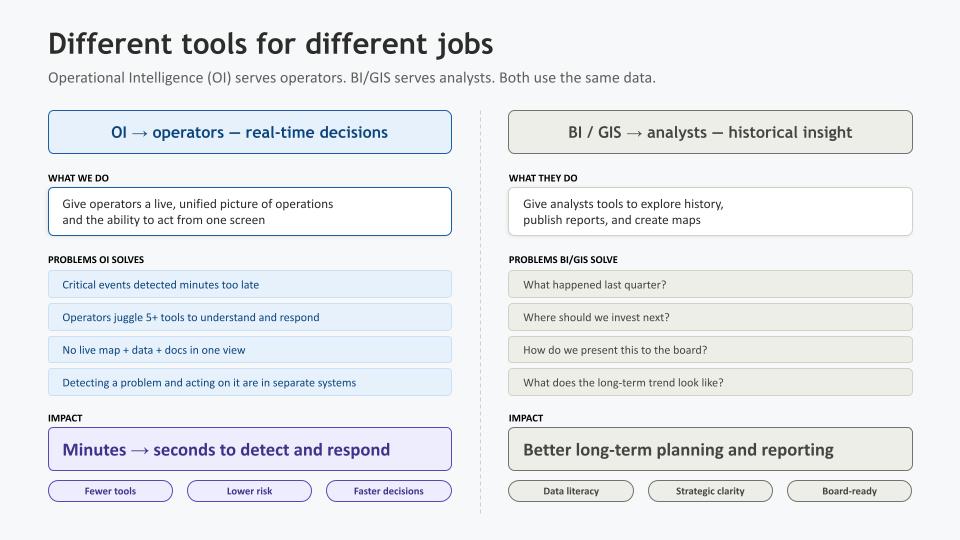The width and height of the screenshot is (960, 540).
Task: Select 'Critical events detected minutes too late' item
Action: coord(250,284)
